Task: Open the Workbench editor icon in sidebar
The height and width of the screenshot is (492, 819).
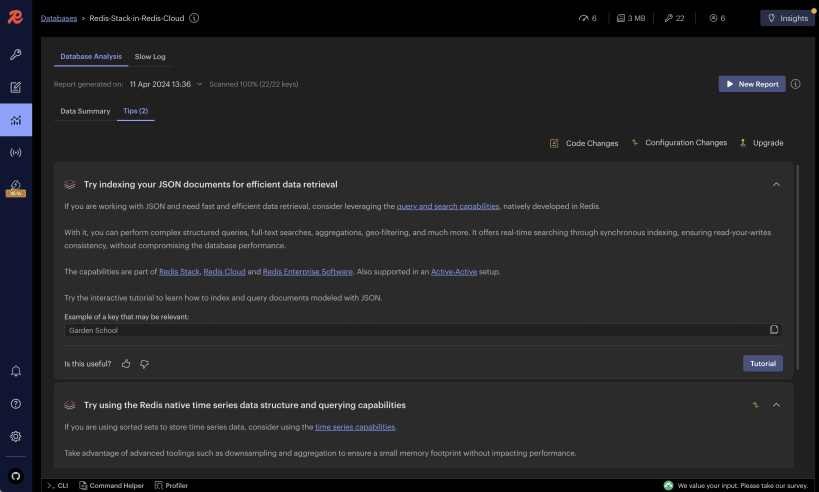Action: (16, 87)
